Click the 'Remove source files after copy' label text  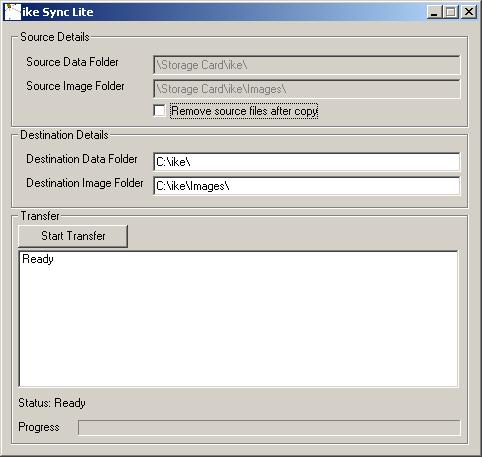pos(244,111)
